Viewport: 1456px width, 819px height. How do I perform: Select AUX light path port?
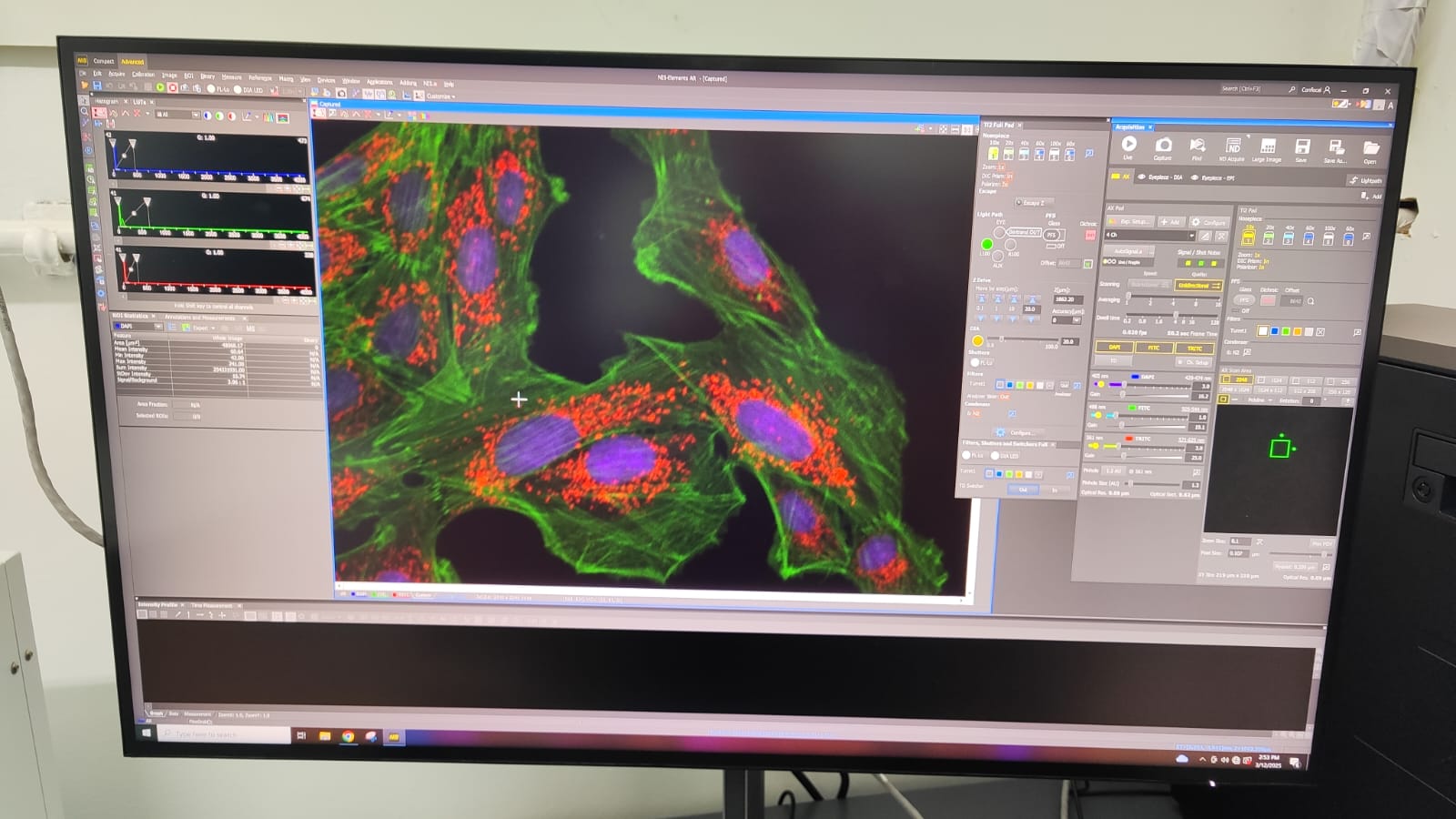[997, 256]
